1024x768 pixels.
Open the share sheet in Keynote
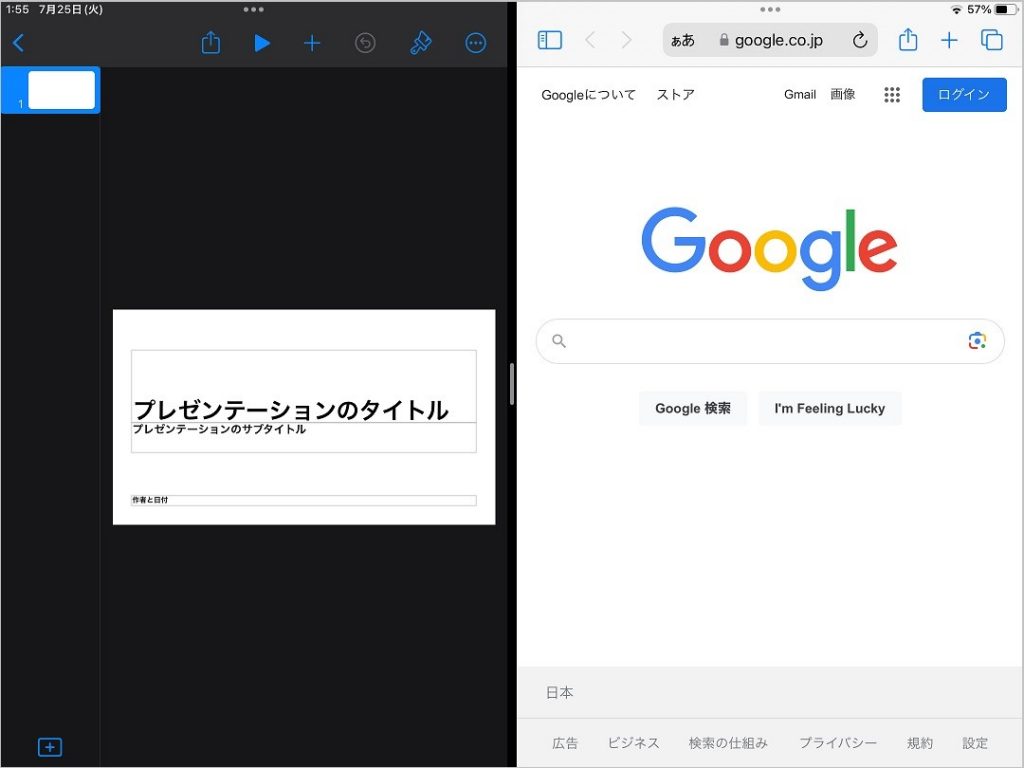[x=210, y=42]
